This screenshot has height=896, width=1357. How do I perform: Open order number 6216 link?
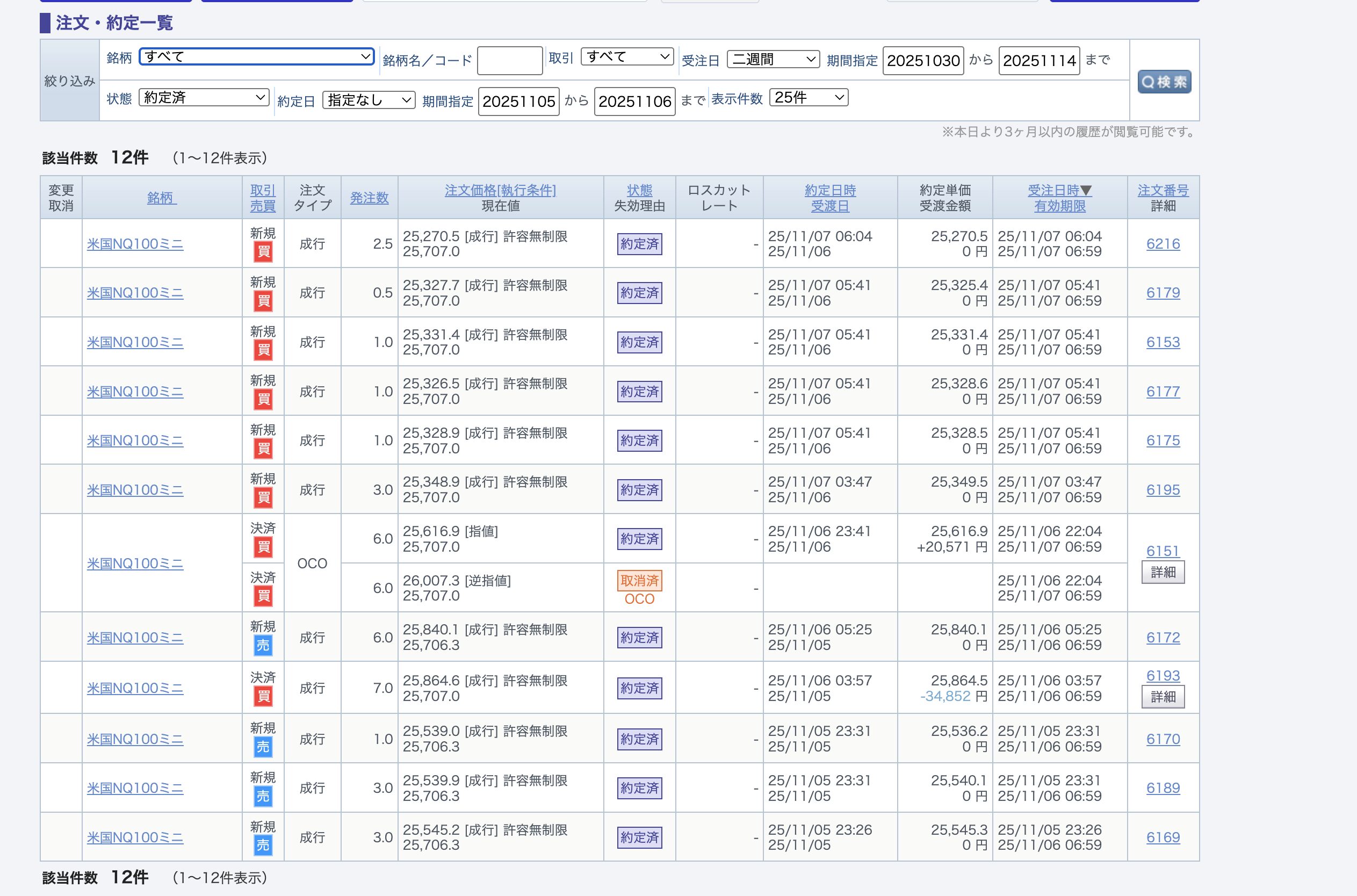click(x=1162, y=244)
